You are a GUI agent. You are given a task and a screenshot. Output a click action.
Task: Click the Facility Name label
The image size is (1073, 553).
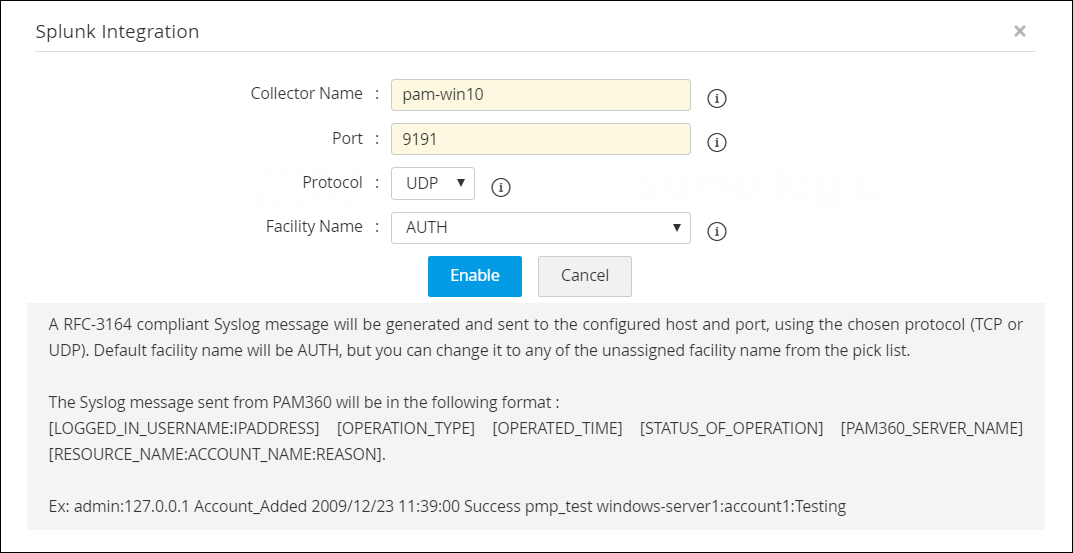(314, 227)
